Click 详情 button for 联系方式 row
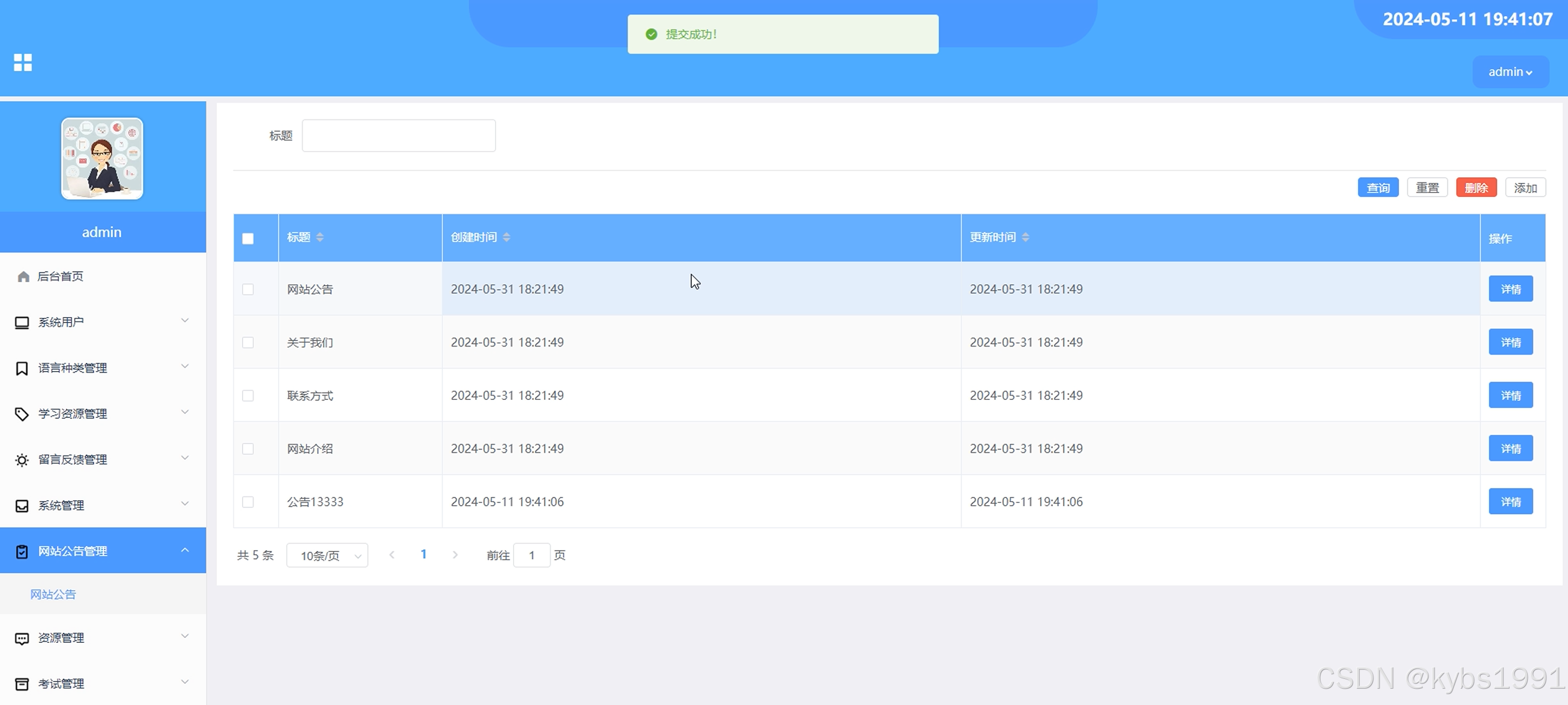Viewport: 1568px width, 705px height. (1510, 396)
